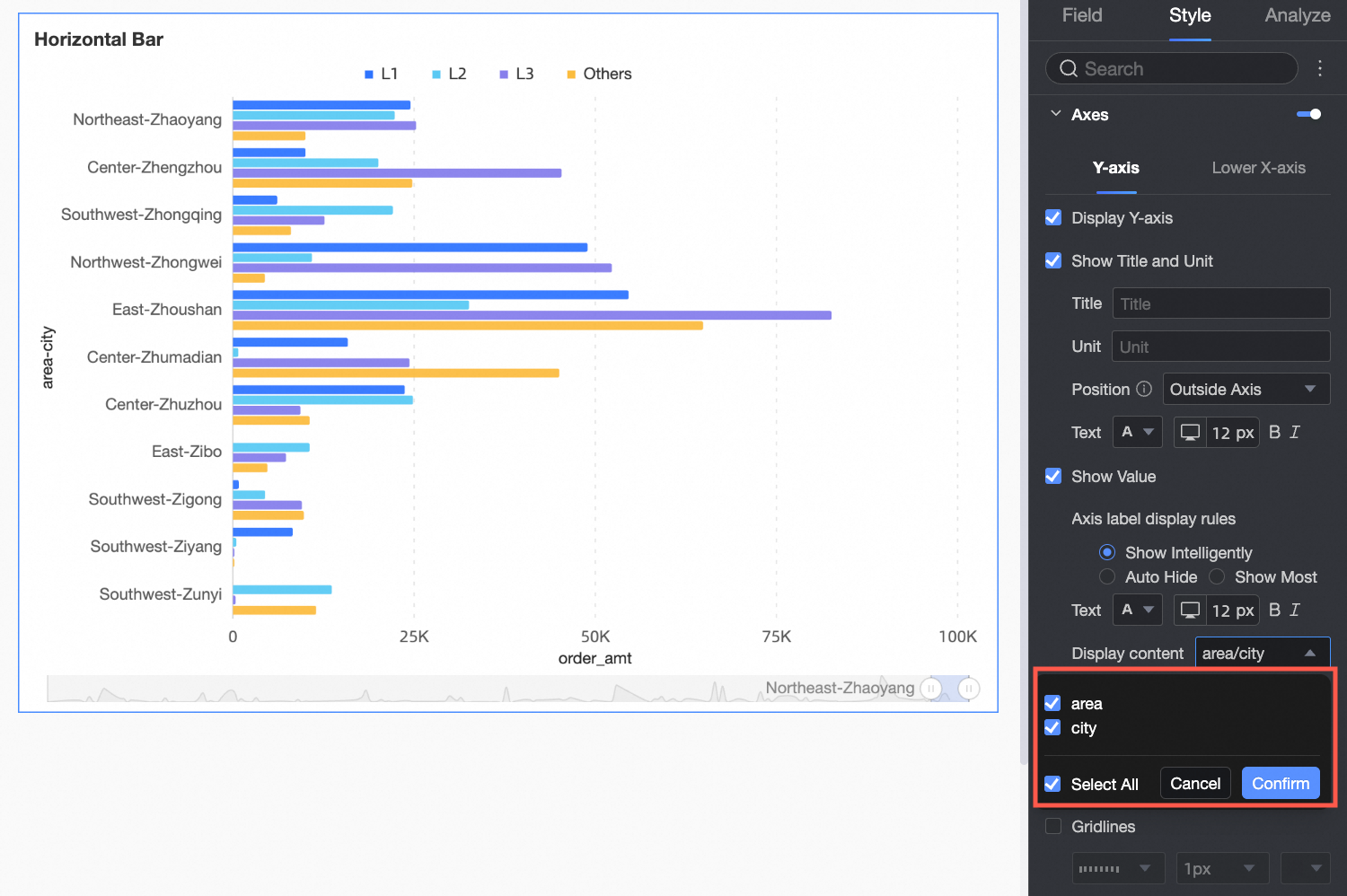Click the Northwest-Zhongwei L1 blue bar
1347x896 pixels.
410,247
